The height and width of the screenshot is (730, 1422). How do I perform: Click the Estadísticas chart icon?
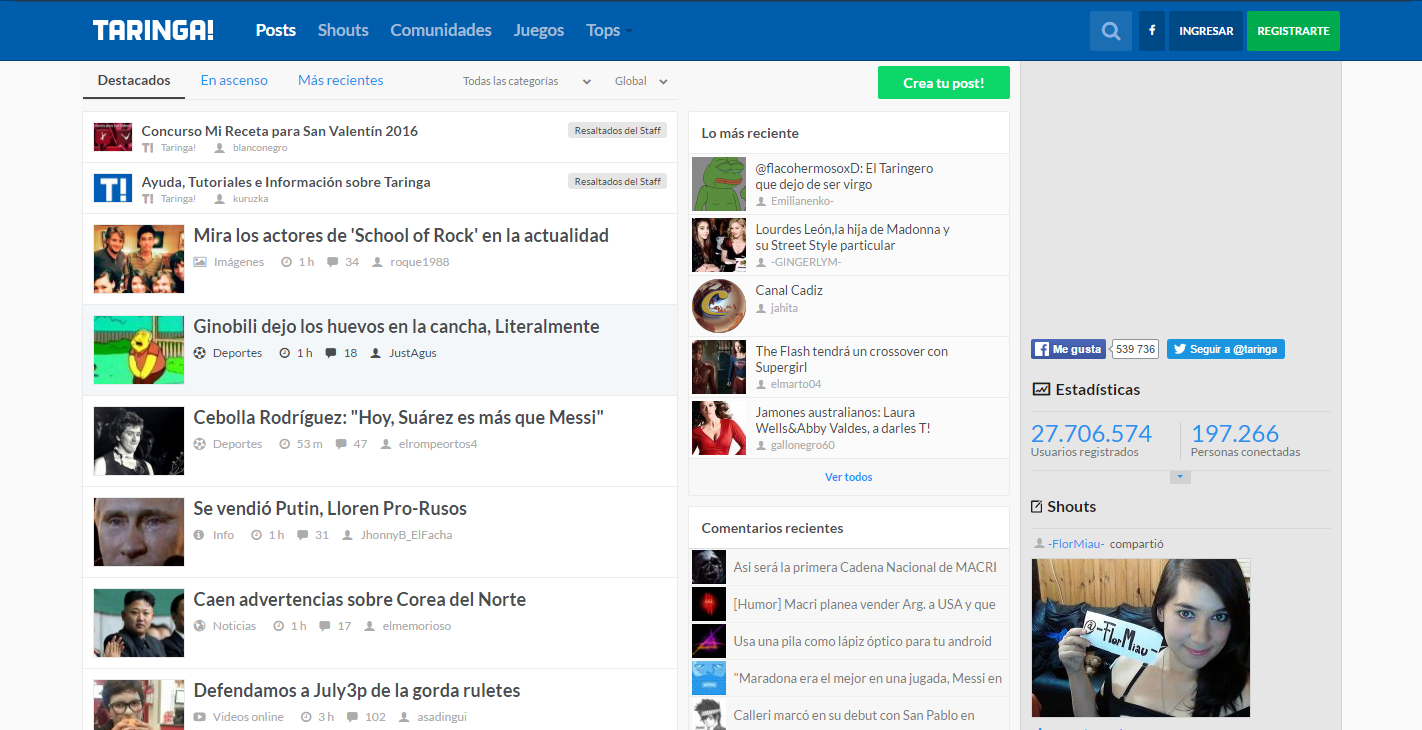coord(1041,390)
